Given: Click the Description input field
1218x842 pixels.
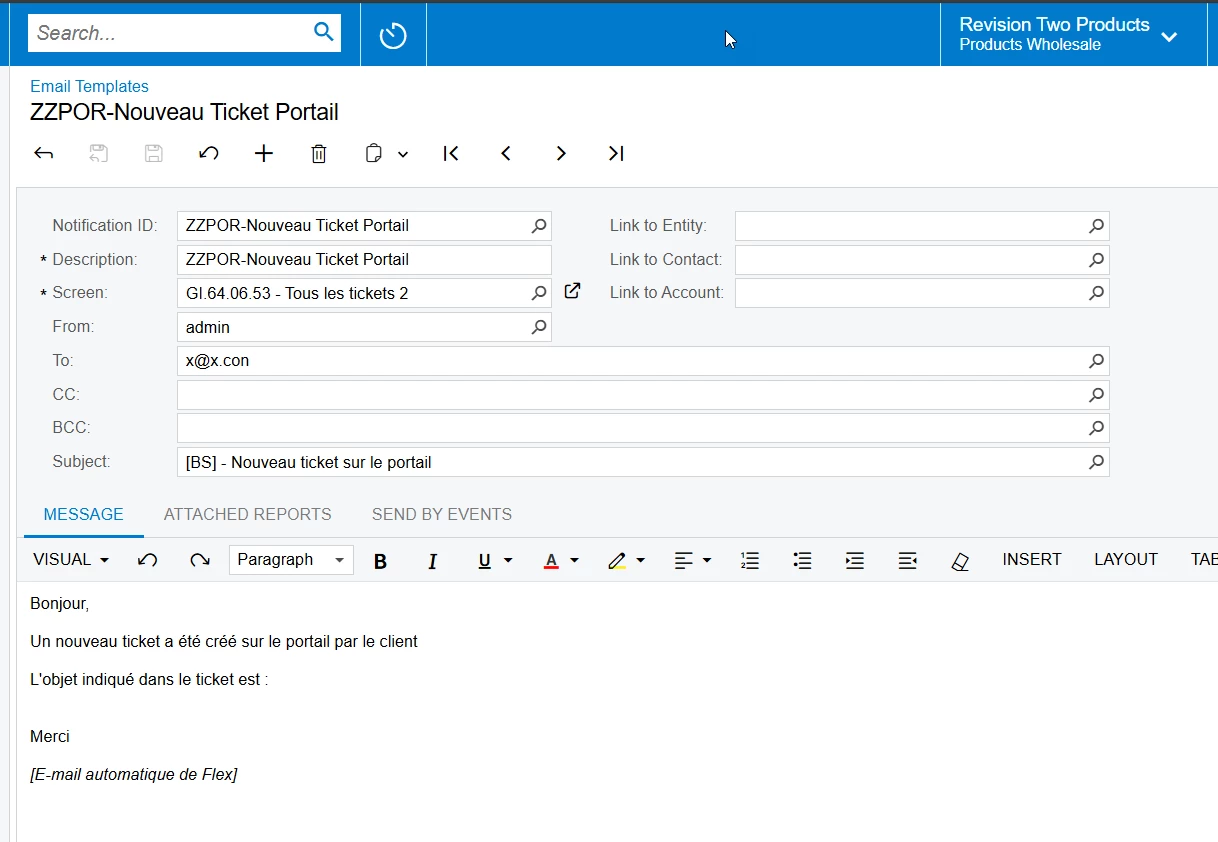Looking at the screenshot, I should 364,260.
